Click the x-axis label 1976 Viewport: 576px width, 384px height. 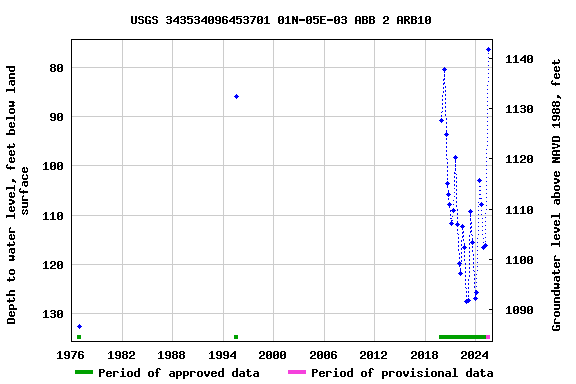click(x=70, y=355)
